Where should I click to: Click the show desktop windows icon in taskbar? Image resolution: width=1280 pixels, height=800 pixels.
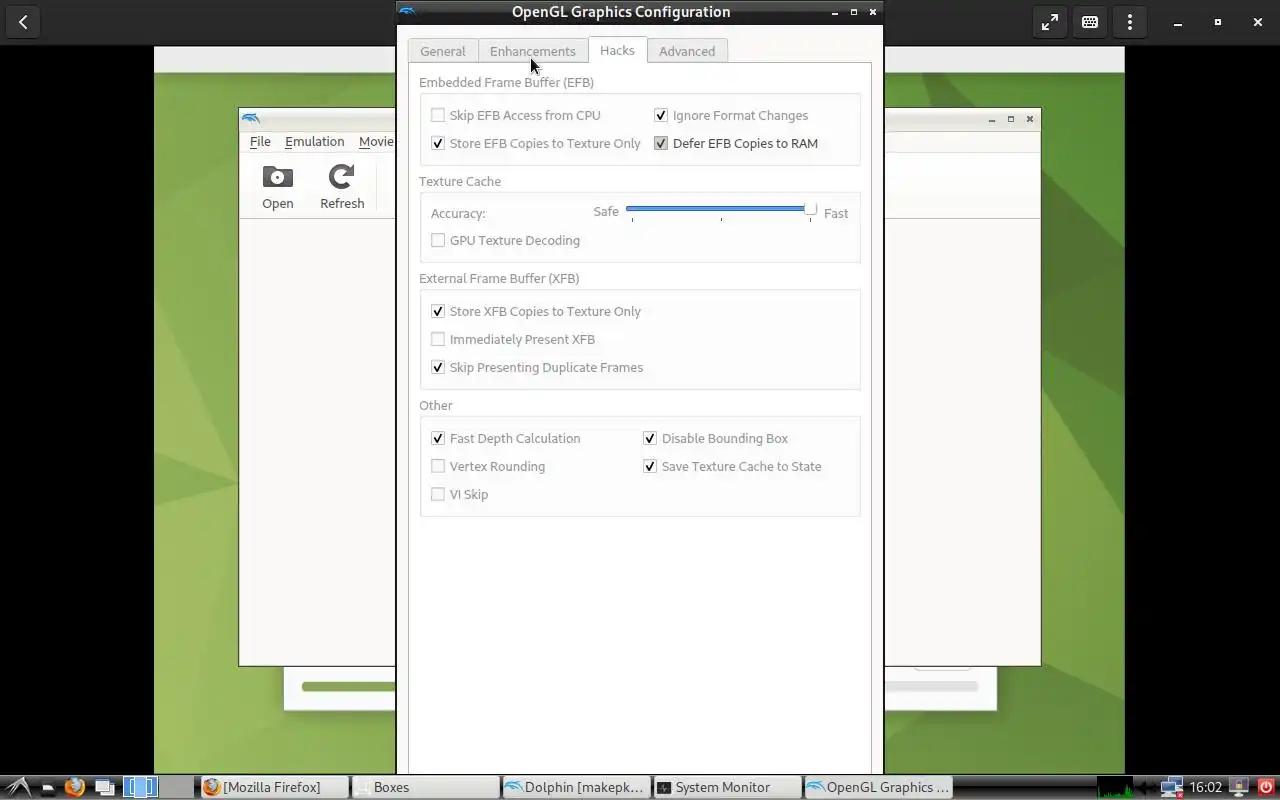point(105,787)
